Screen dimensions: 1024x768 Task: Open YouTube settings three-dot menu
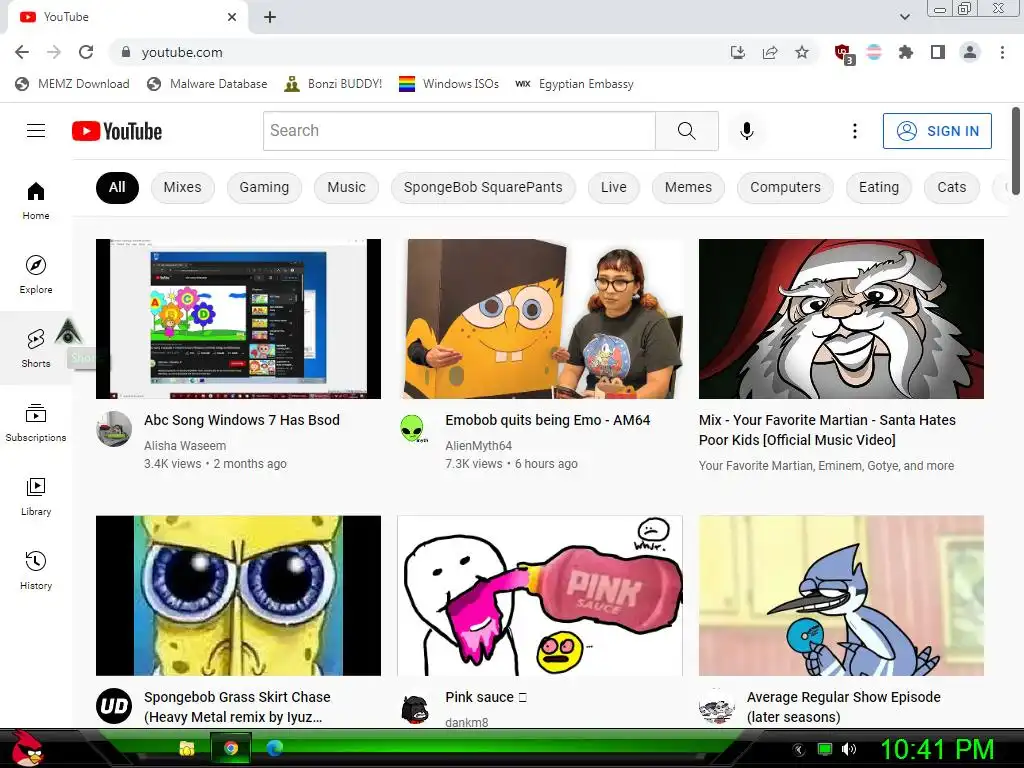coord(854,131)
